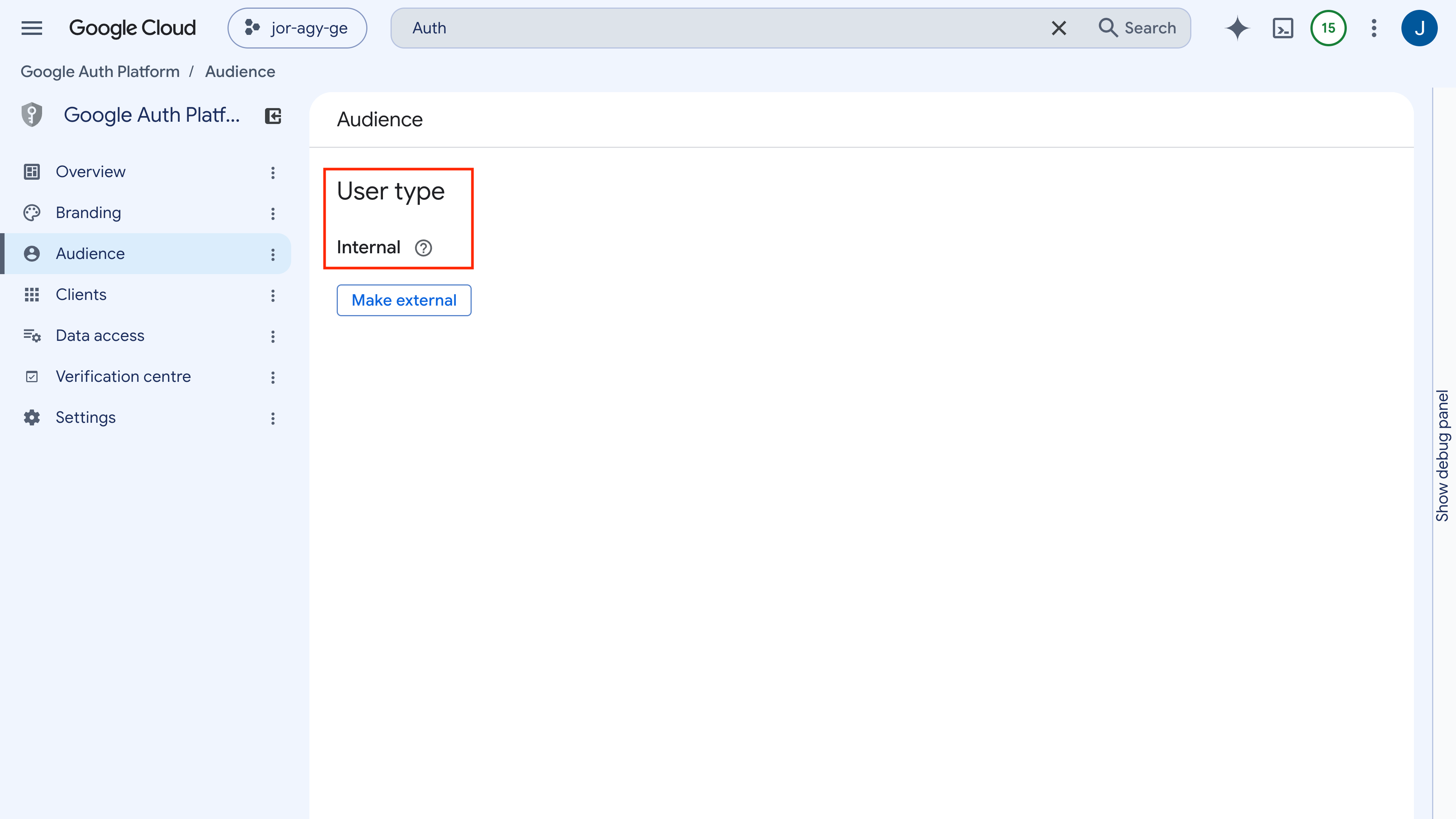The width and height of the screenshot is (1456, 819).
Task: Open the main navigation hamburger menu
Action: click(x=31, y=28)
